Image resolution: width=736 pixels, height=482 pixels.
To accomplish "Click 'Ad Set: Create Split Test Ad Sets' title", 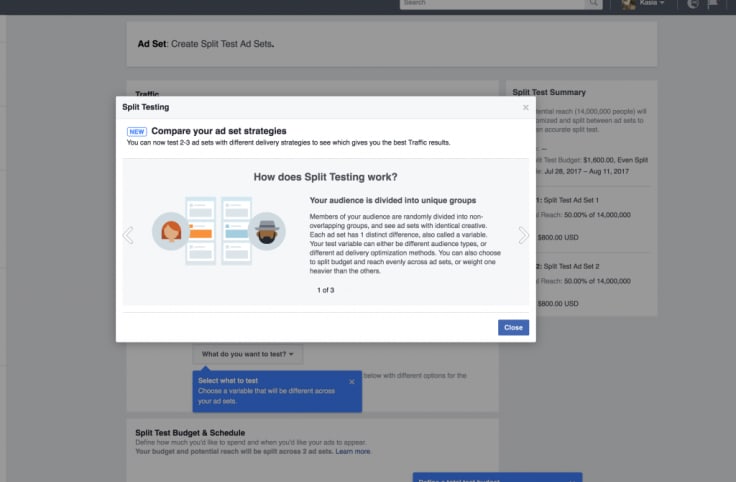I will click(206, 44).
